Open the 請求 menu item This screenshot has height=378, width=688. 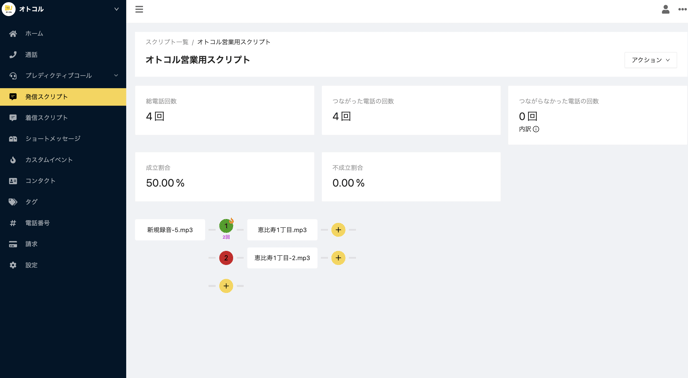tap(63, 244)
